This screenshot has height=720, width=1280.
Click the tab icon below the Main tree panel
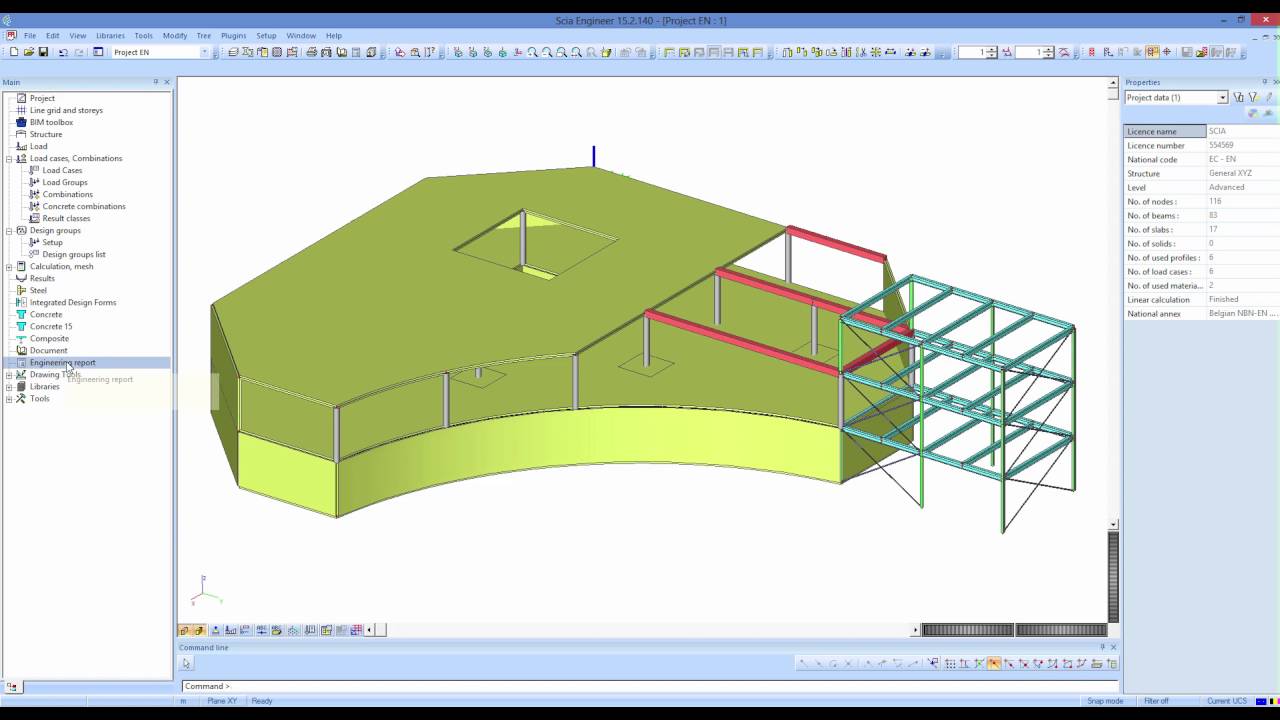click(12, 687)
